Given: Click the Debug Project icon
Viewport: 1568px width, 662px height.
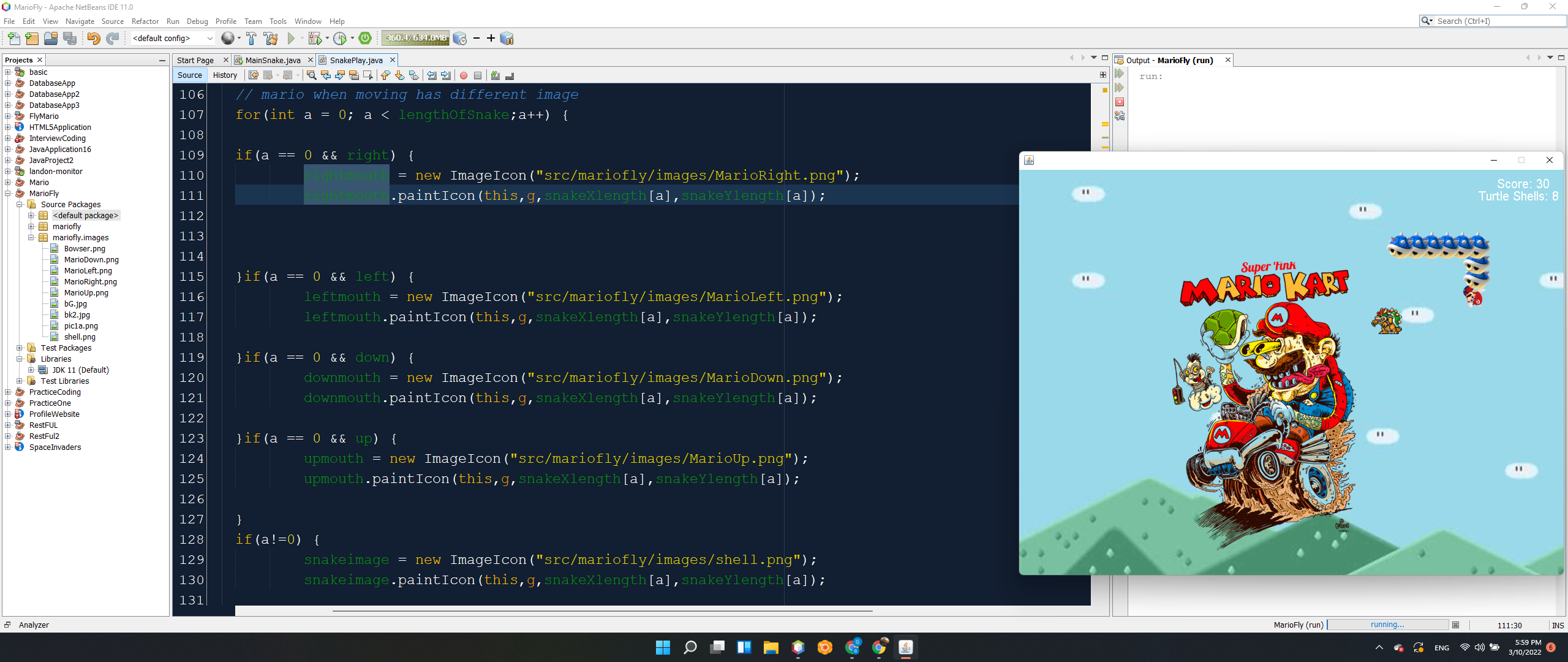Looking at the screenshot, I should (x=314, y=38).
